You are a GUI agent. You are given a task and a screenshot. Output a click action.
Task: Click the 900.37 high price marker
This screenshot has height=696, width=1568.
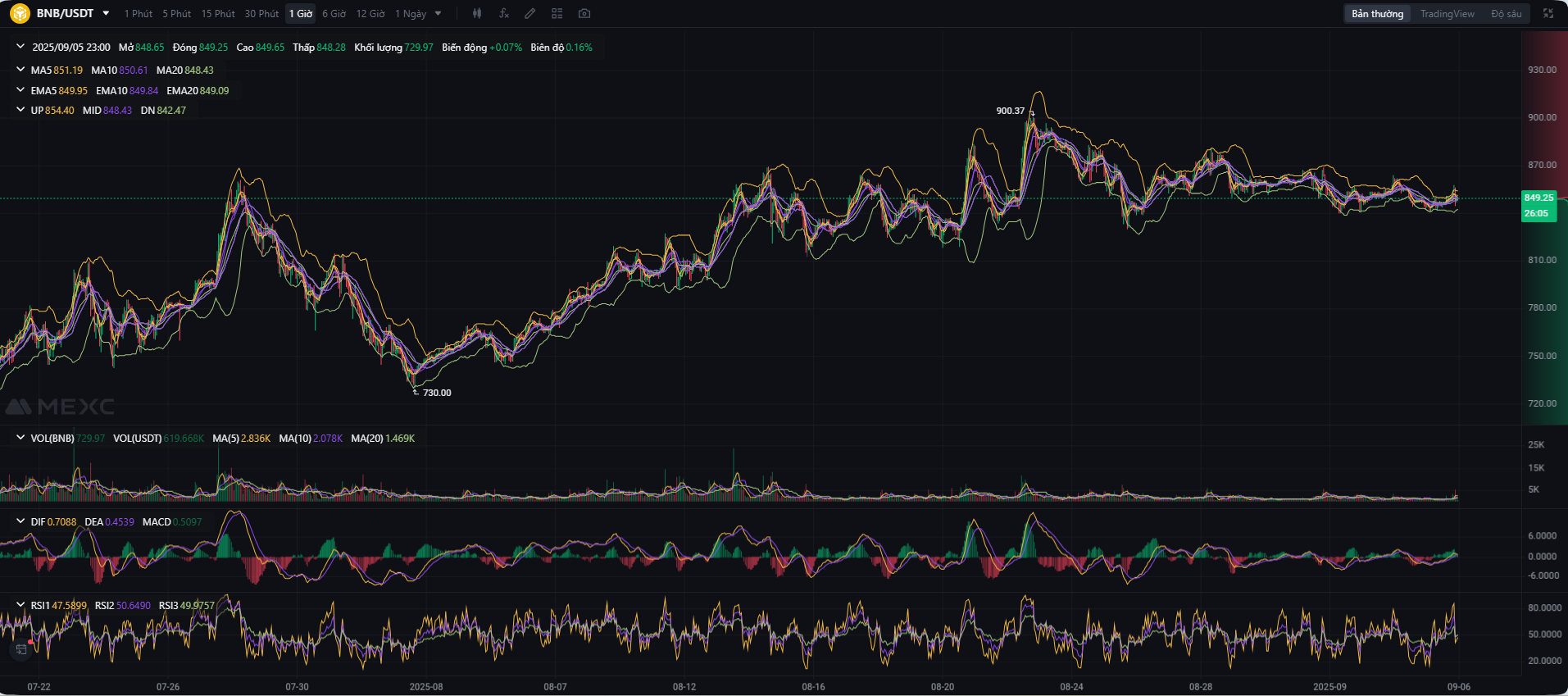[1010, 111]
